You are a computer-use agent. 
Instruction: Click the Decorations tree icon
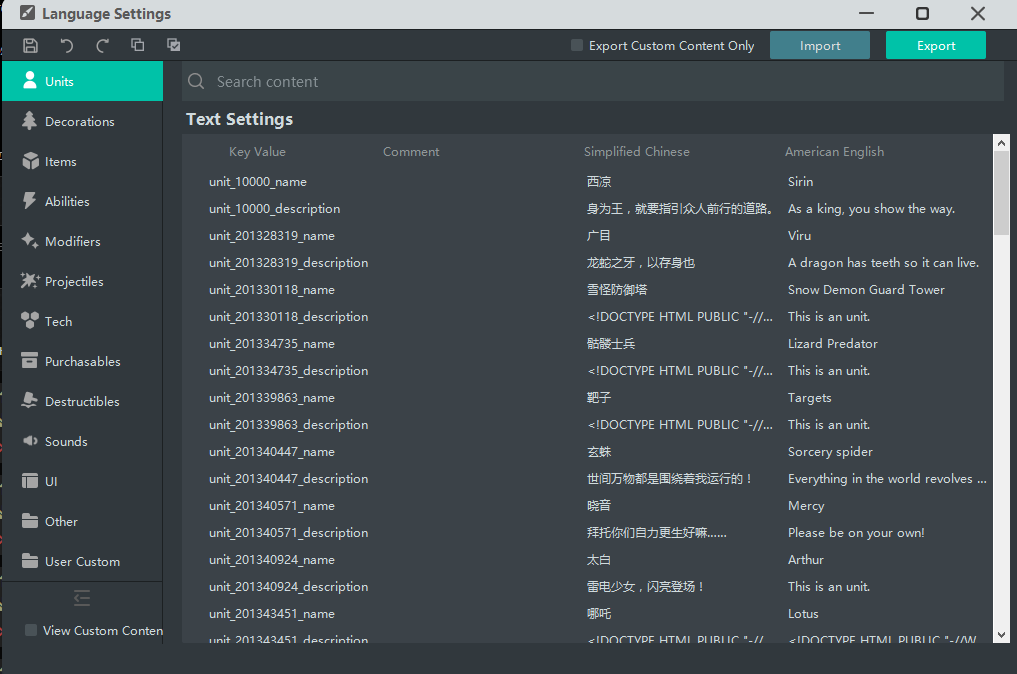30,121
